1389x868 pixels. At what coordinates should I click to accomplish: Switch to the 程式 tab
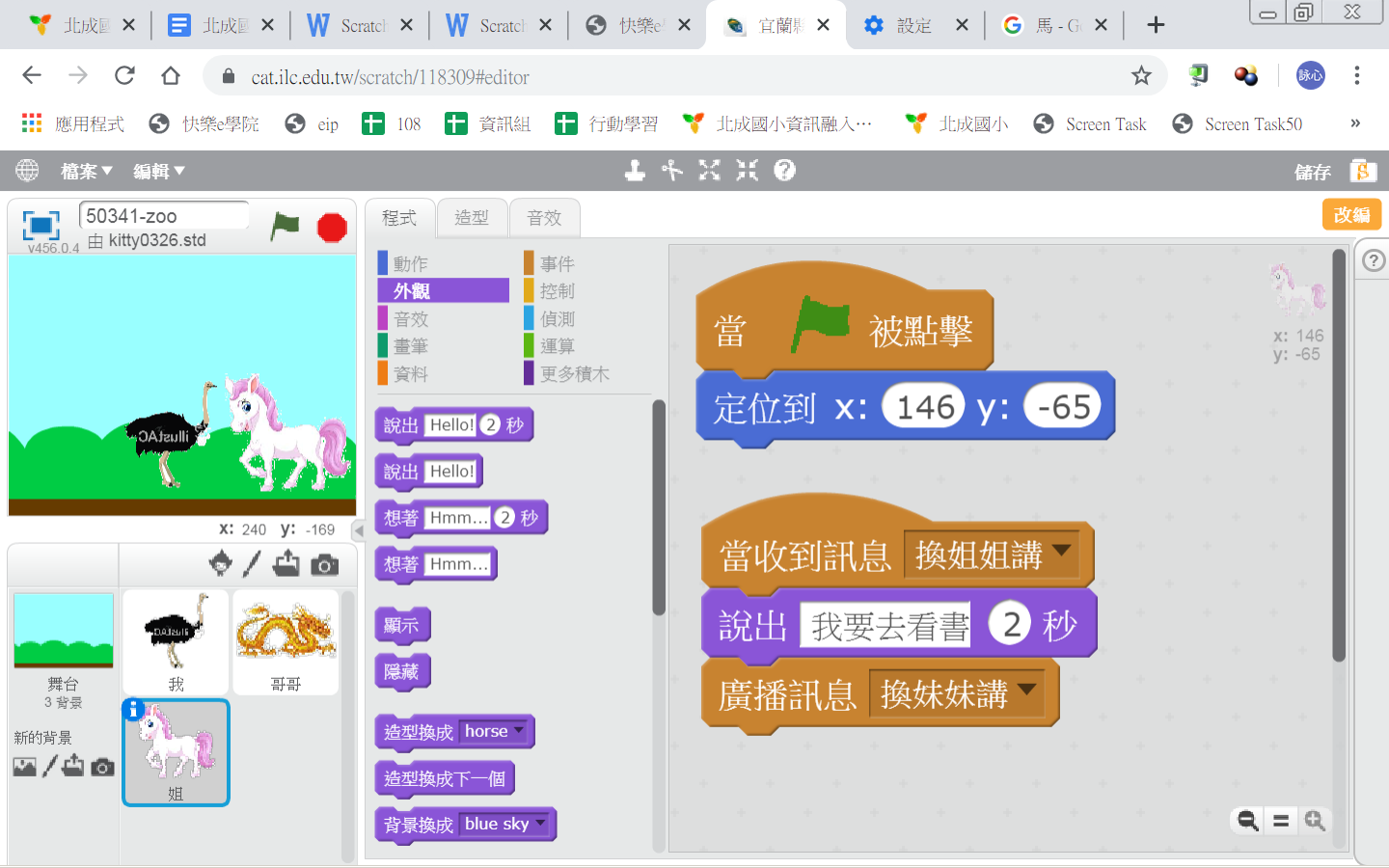[x=399, y=218]
